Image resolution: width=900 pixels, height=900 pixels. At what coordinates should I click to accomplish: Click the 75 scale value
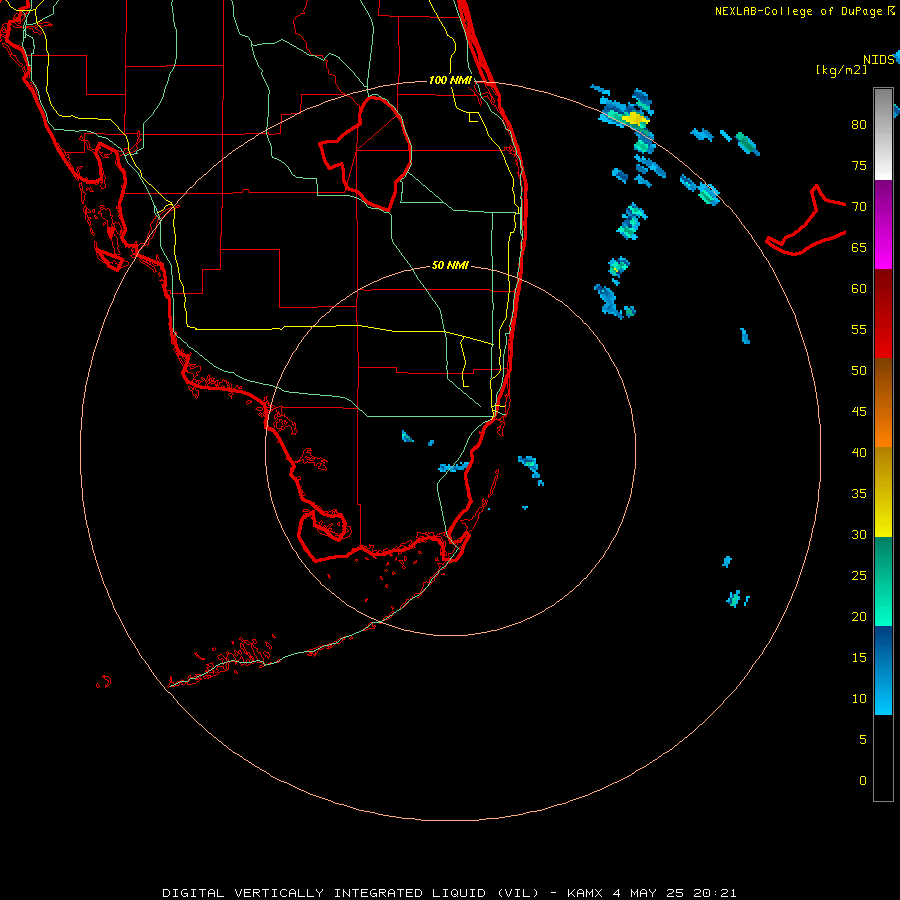point(859,165)
